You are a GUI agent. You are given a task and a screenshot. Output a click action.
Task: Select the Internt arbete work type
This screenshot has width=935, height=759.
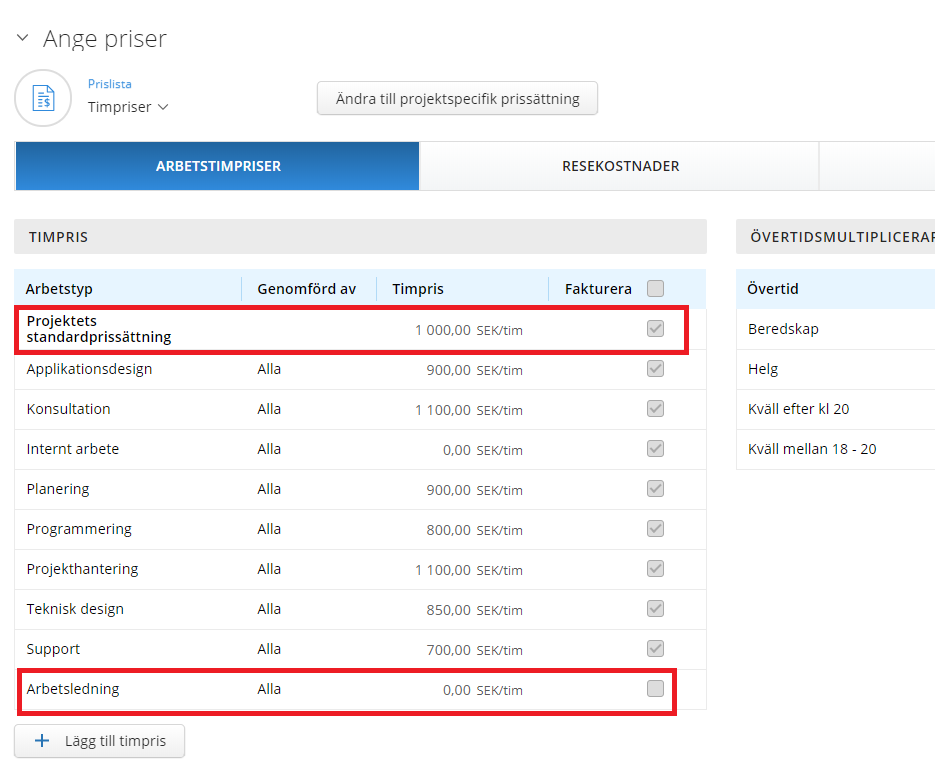(x=73, y=448)
